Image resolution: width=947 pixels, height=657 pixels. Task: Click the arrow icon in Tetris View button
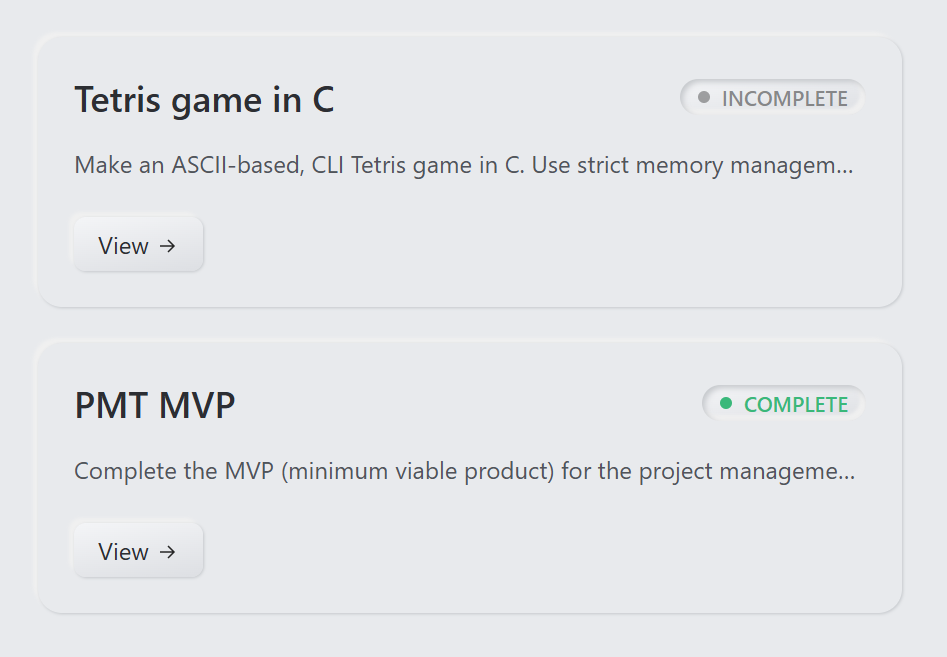coord(167,246)
